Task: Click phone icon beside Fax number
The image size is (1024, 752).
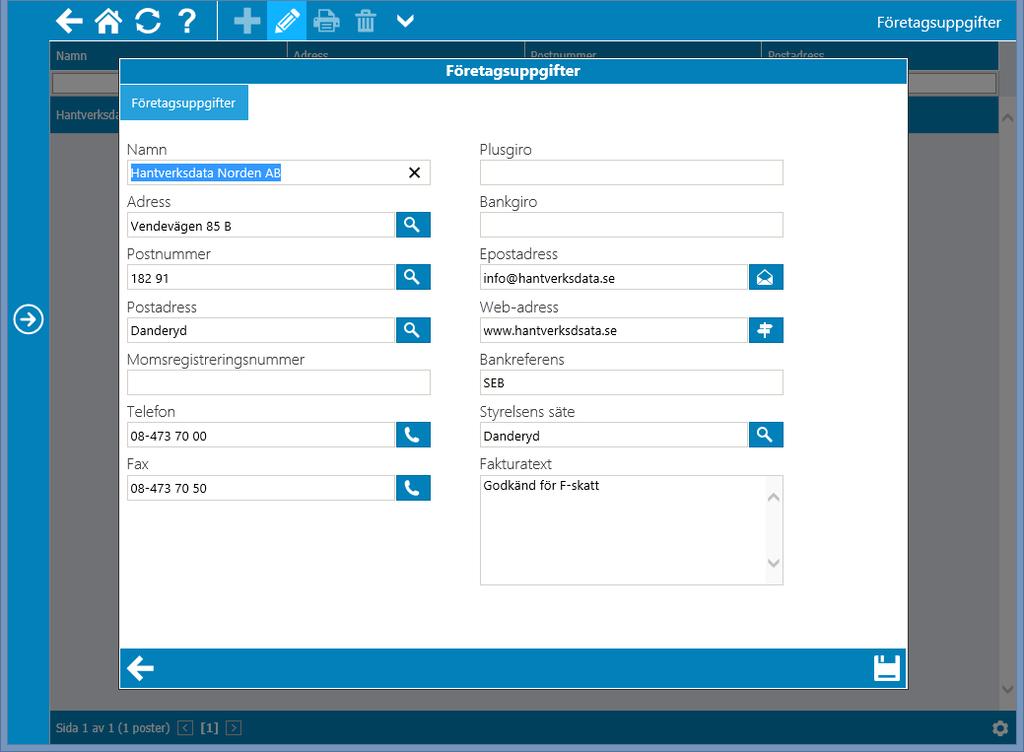Action: pos(413,488)
